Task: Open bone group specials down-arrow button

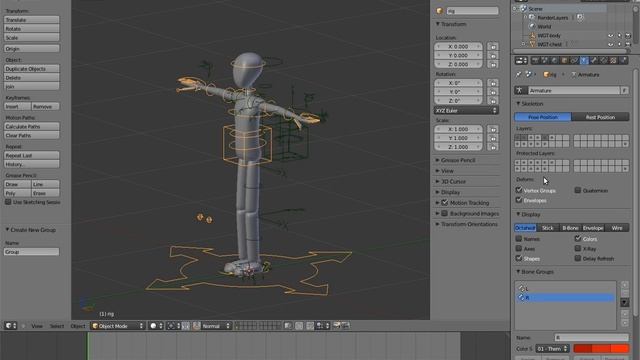Action: coord(624,302)
